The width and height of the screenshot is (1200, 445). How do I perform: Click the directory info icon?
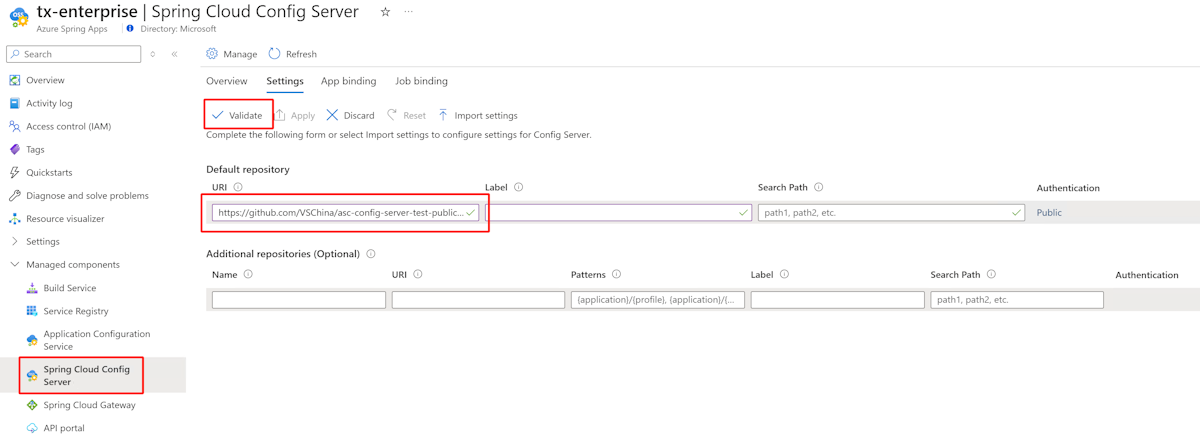(x=130, y=29)
